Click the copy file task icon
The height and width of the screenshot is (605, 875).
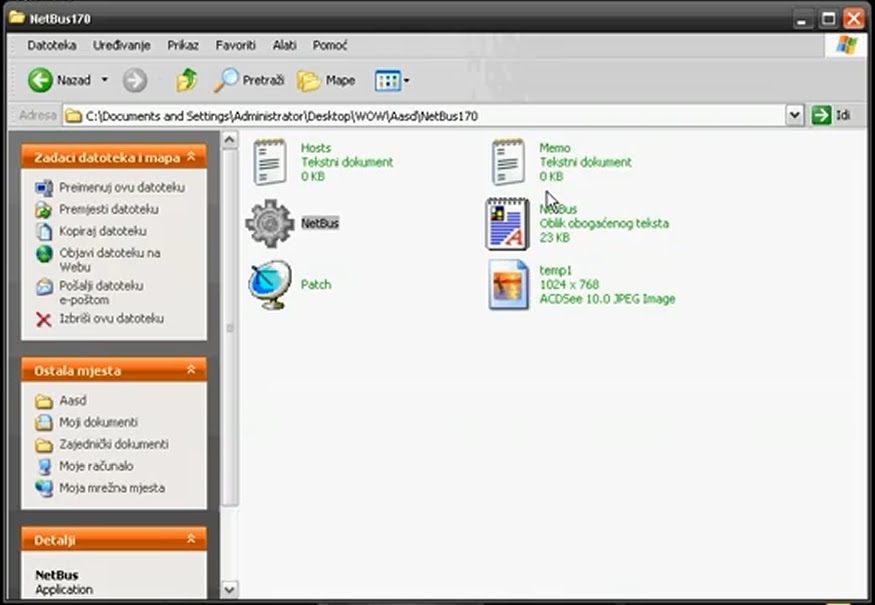pos(44,231)
